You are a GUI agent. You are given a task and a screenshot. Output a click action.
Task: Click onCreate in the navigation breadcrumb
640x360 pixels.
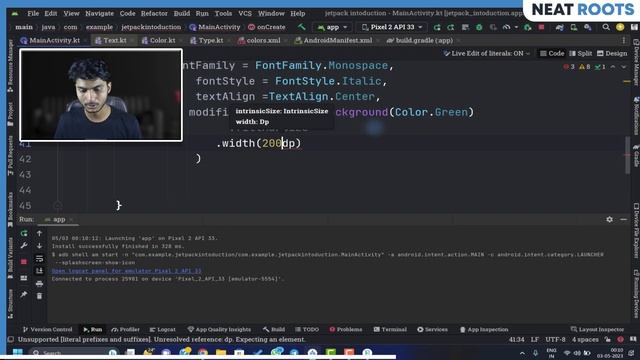tap(267, 27)
